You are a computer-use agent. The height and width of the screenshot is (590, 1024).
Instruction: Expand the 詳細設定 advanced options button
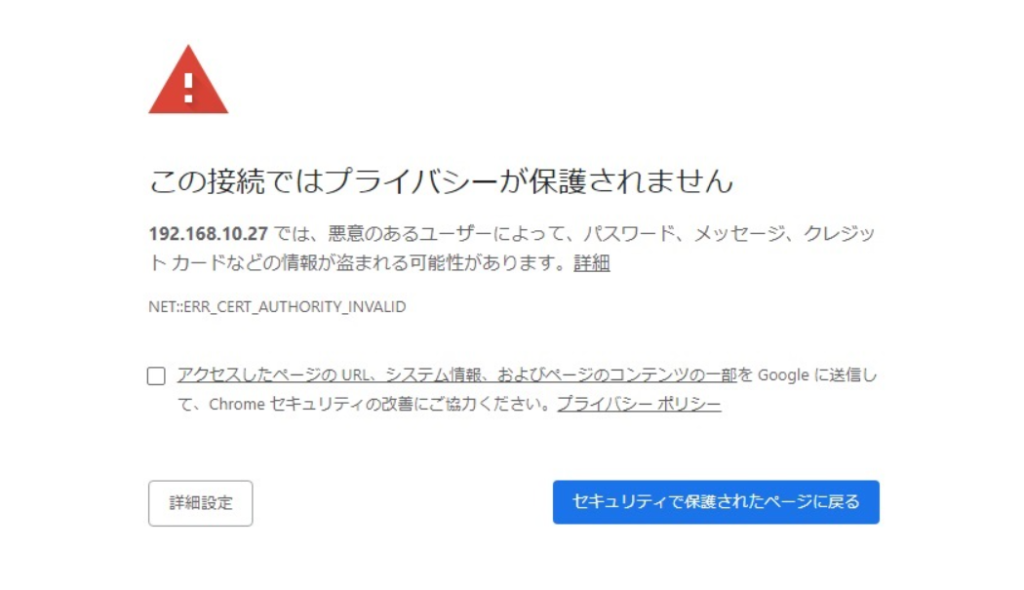point(200,503)
